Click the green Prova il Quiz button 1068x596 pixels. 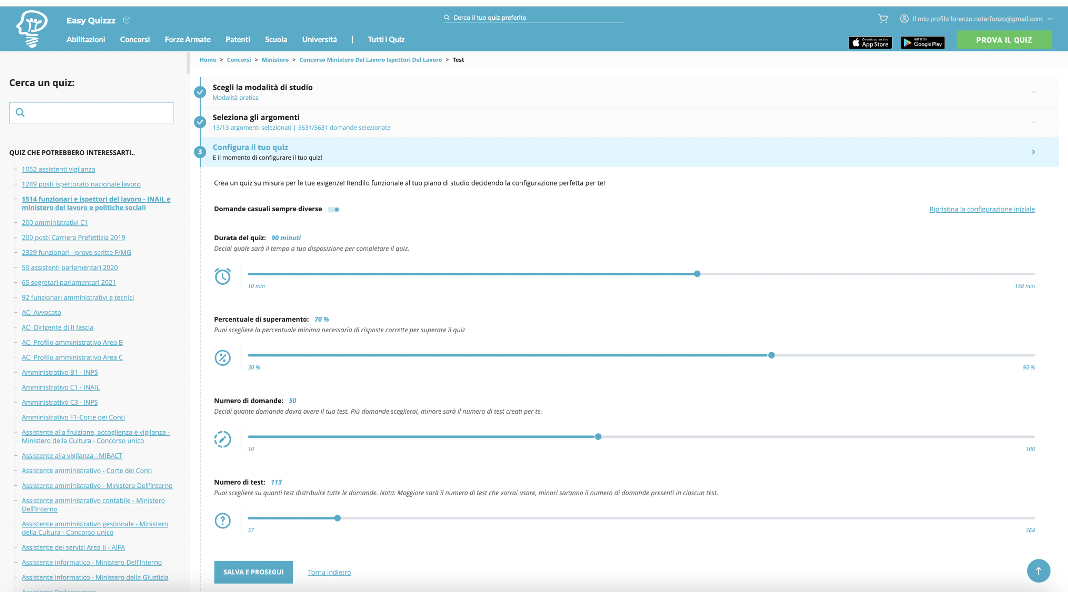click(x=1003, y=40)
